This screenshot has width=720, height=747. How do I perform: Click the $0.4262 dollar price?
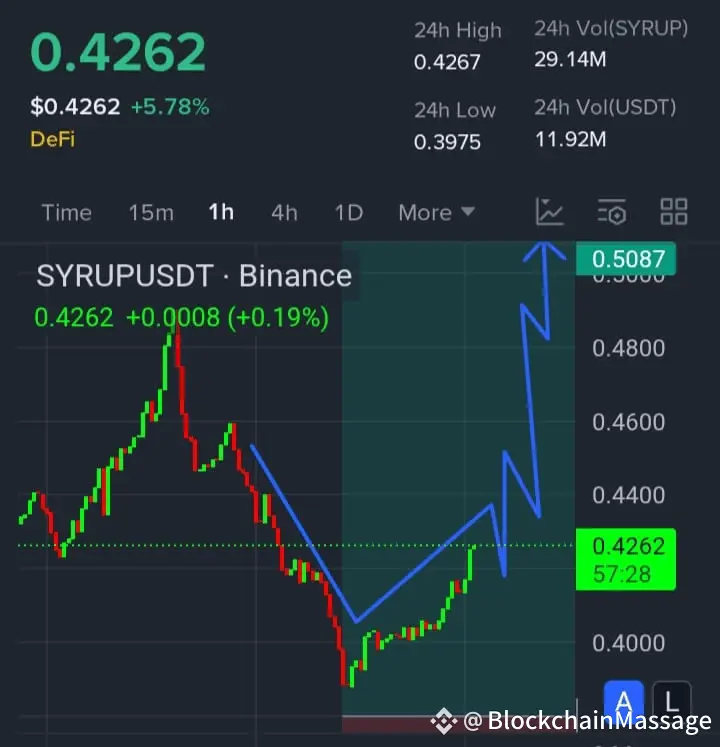[x=75, y=107]
